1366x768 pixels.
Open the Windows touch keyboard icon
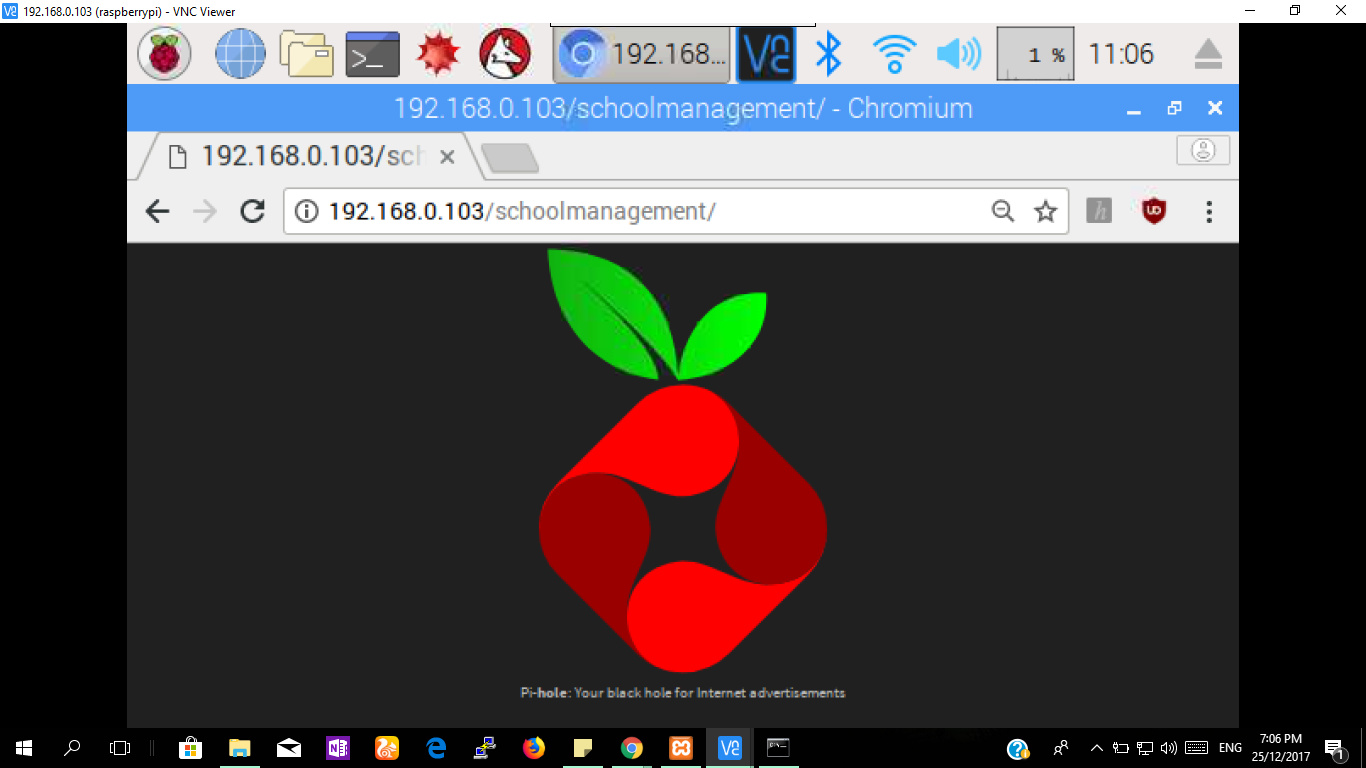(x=1195, y=747)
